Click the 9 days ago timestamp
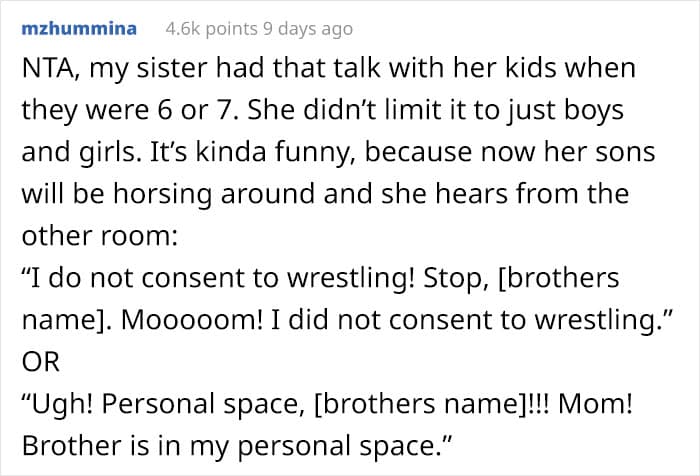Viewport: 700px width, 476px height. tap(308, 29)
